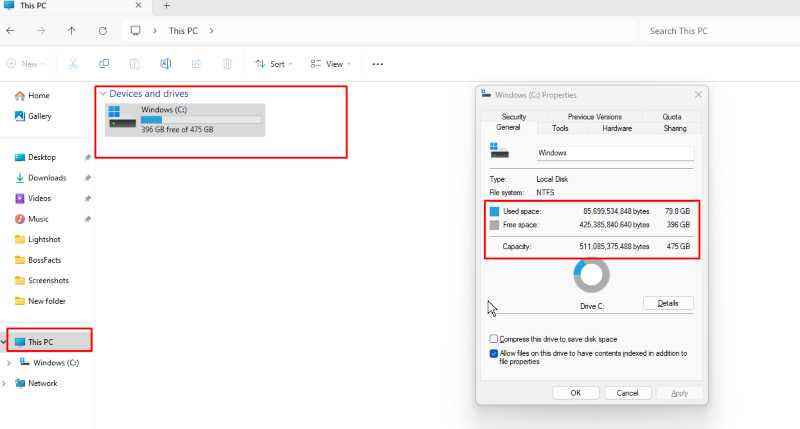Viewport: 800px width, 429px height.
Task: Click This PC in the address bar
Action: click(183, 31)
